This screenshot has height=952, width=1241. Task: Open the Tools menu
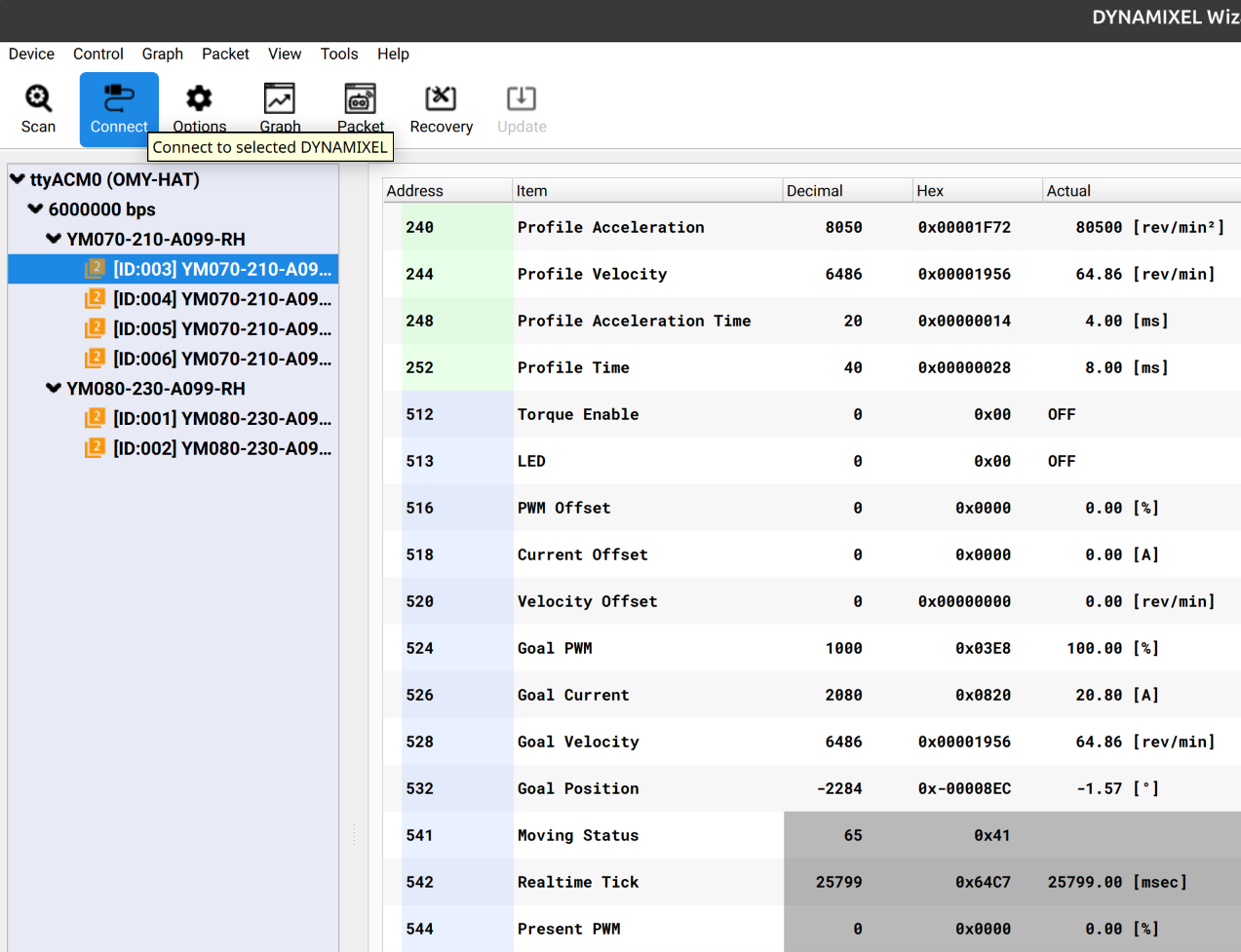338,55
